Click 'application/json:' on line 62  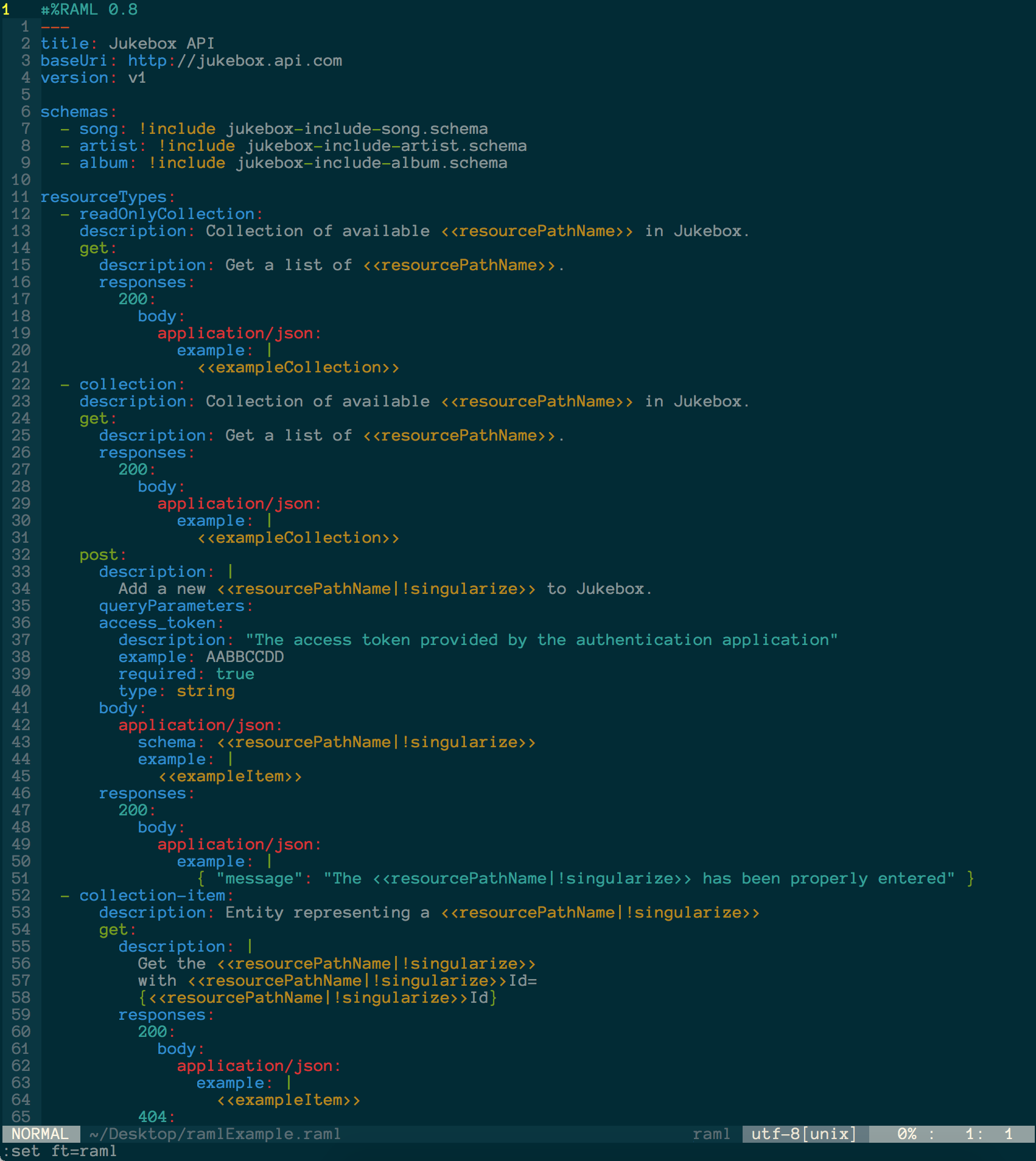pyautogui.click(x=259, y=1065)
